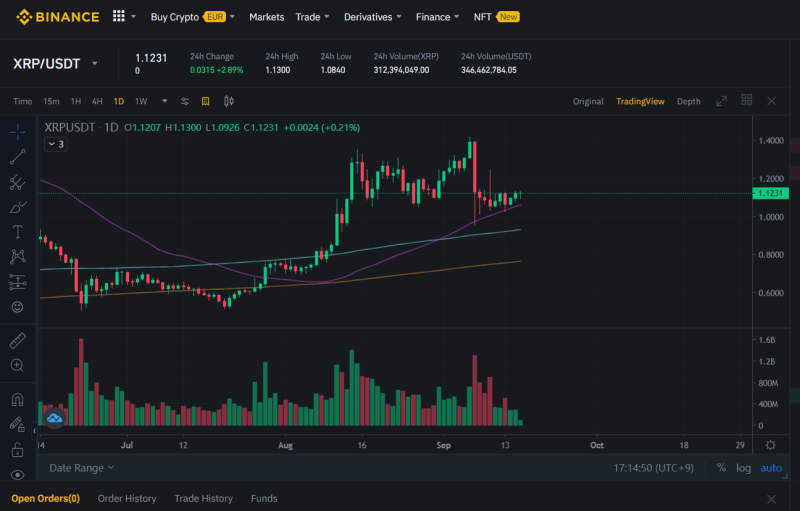Image resolution: width=800 pixels, height=511 pixels.
Task: Click the 24h Change value +2.89%
Action: (230, 70)
